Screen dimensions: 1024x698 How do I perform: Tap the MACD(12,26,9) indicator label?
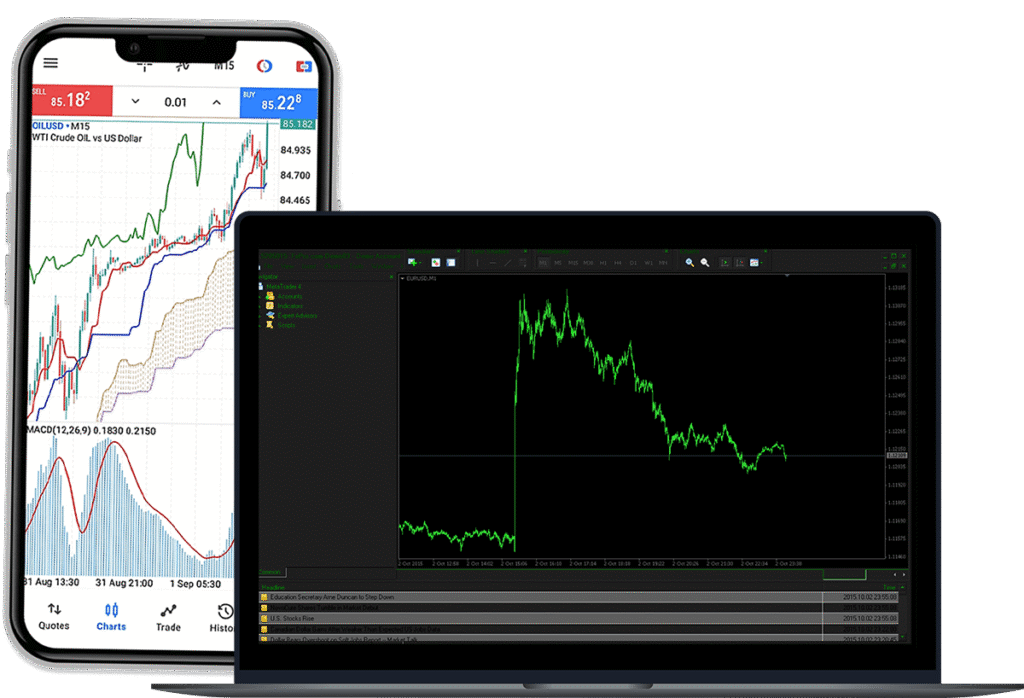(x=91, y=431)
